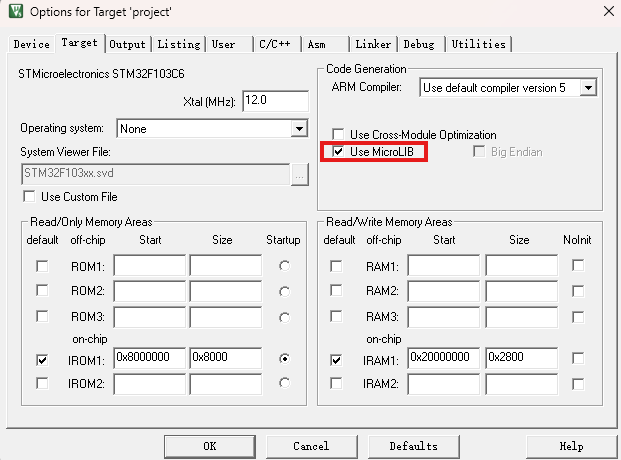
Task: Open Help for target options
Action: point(571,447)
